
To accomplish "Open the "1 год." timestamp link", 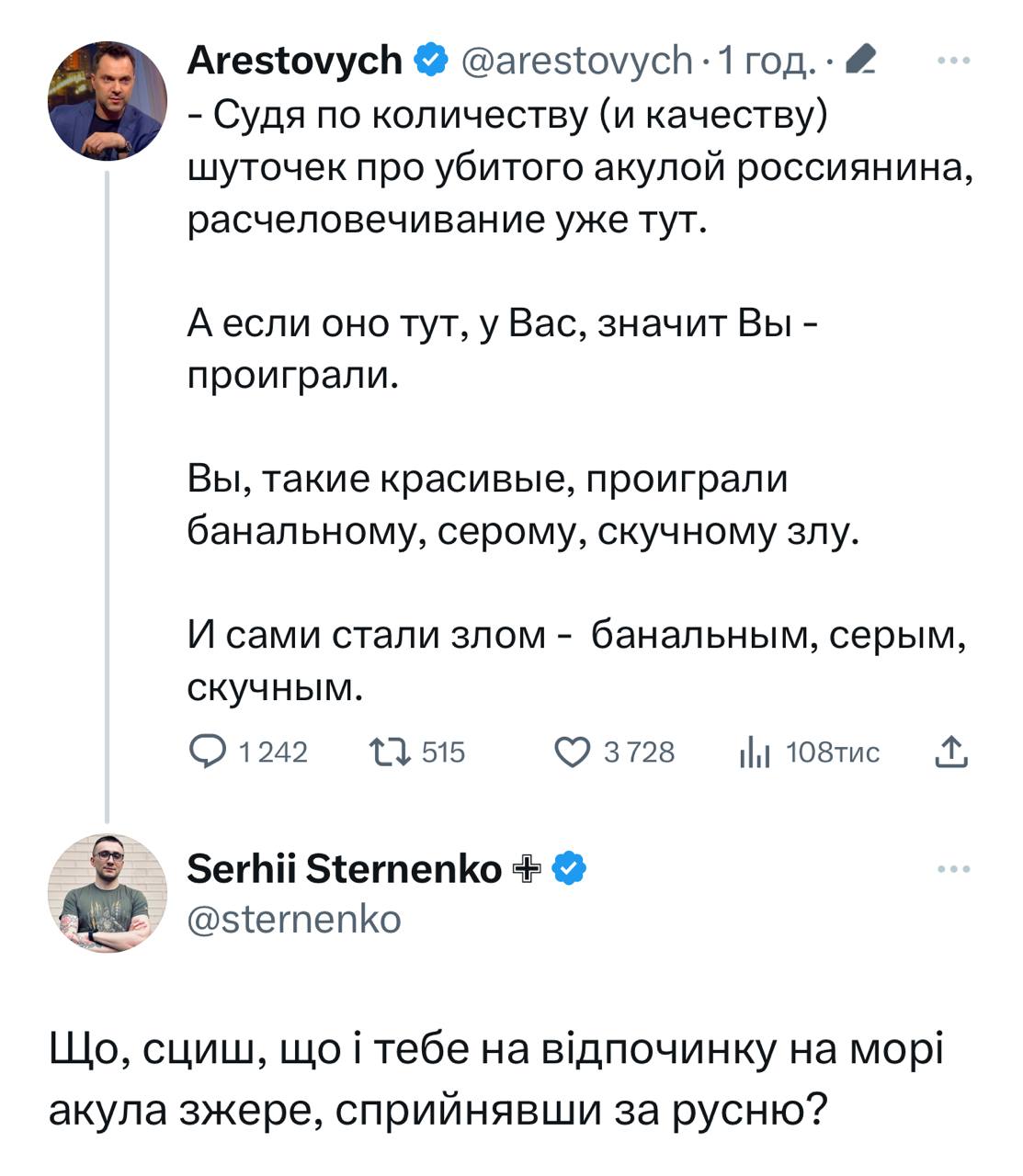I will (x=766, y=61).
